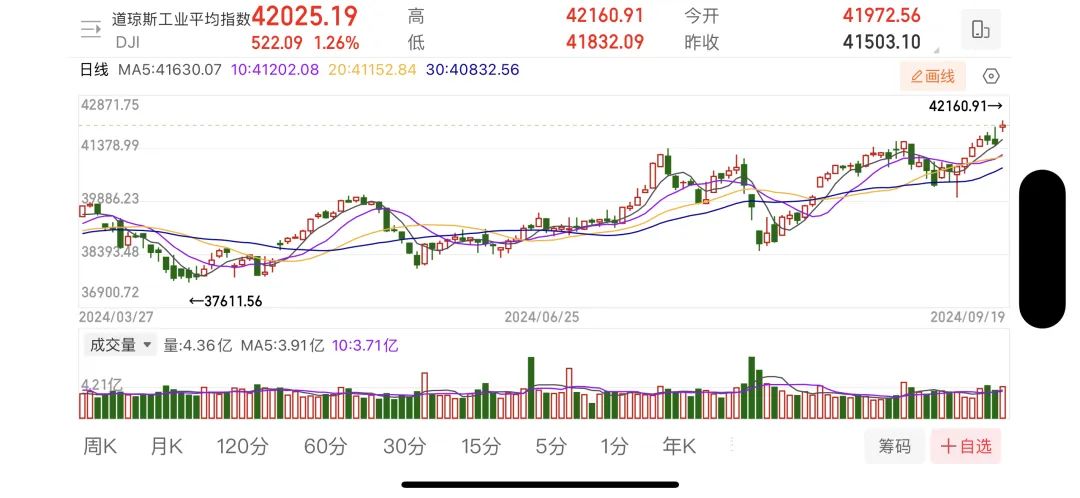Select the 15分 interval tab

tap(481, 446)
